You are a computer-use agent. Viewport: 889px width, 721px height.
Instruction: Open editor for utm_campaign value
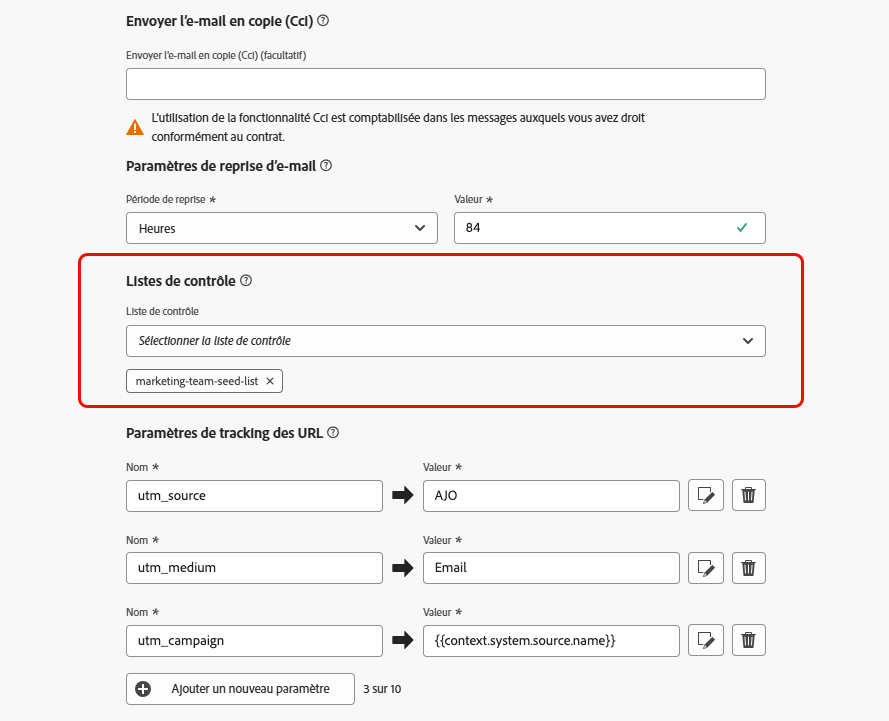tap(706, 640)
